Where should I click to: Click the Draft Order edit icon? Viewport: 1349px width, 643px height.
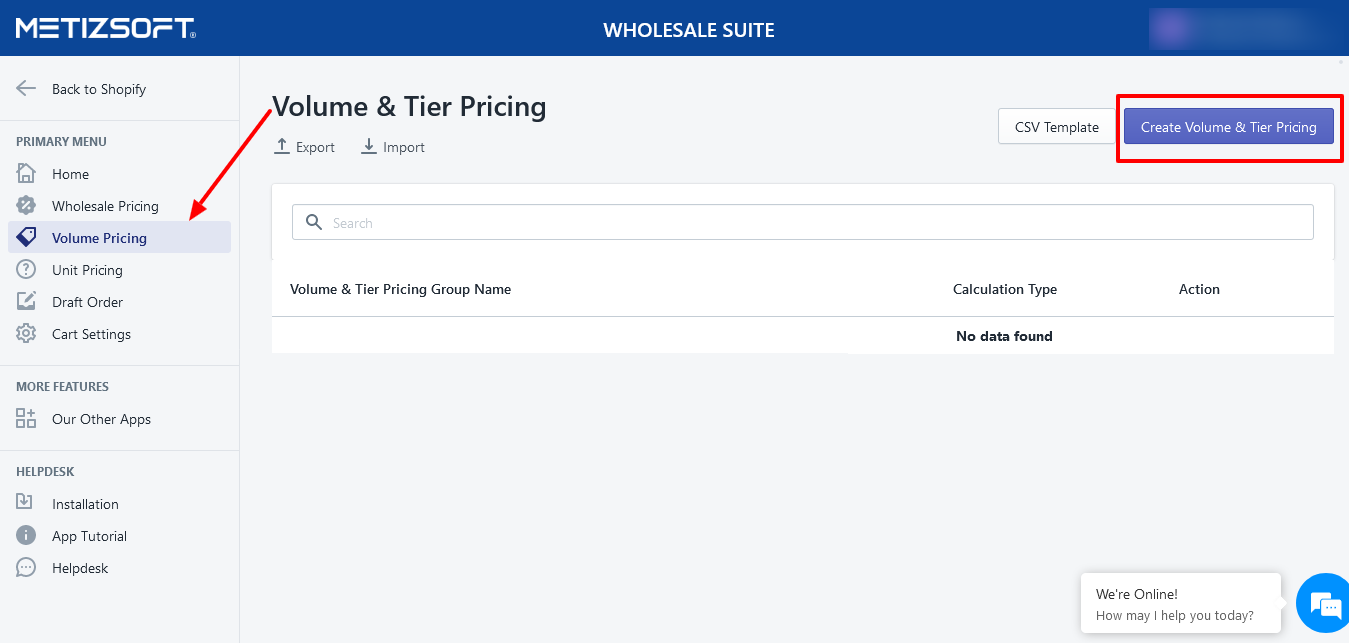coord(26,302)
